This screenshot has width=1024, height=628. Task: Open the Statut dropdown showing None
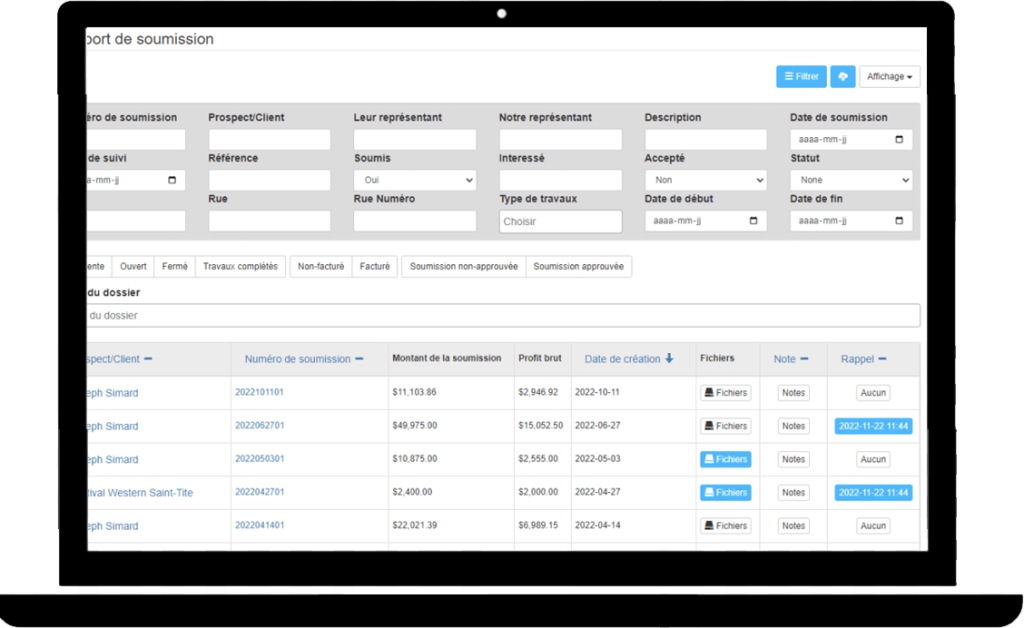850,181
